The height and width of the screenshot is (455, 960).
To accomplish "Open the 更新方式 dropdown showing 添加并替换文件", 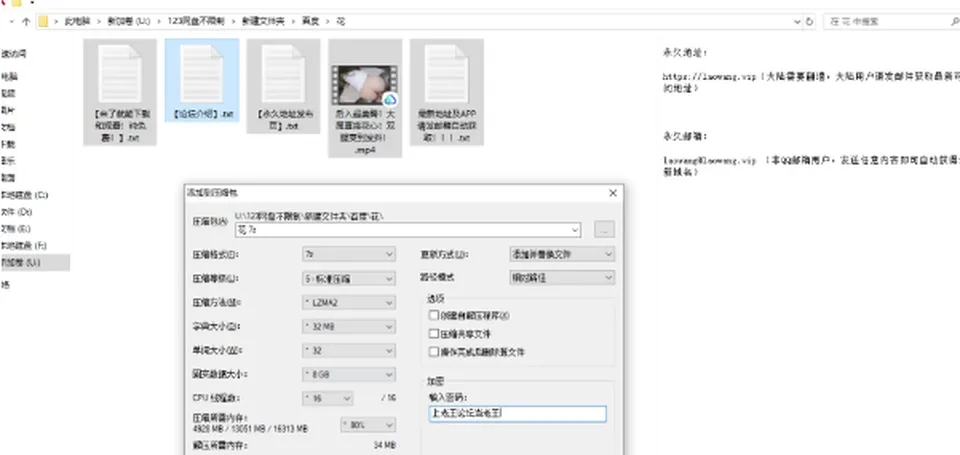I will coord(561,254).
